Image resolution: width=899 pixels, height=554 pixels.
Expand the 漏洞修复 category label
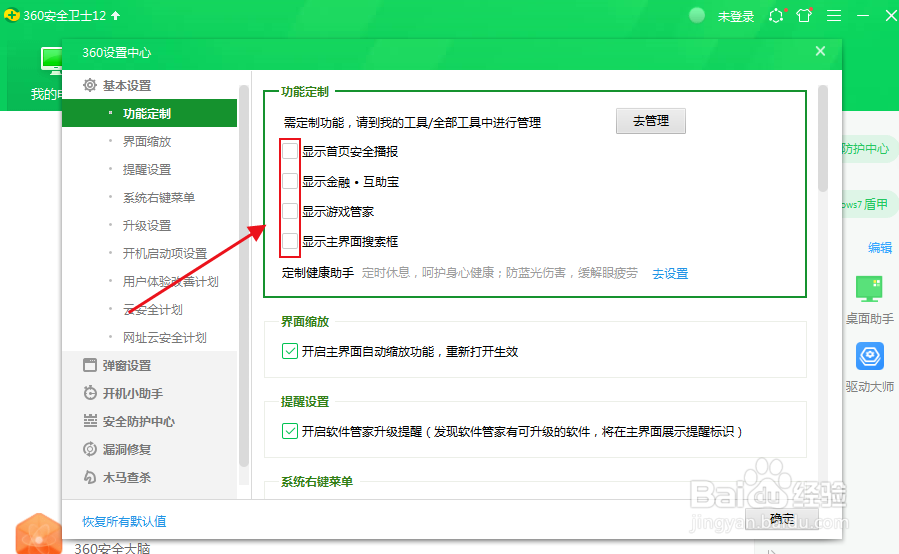click(127, 449)
